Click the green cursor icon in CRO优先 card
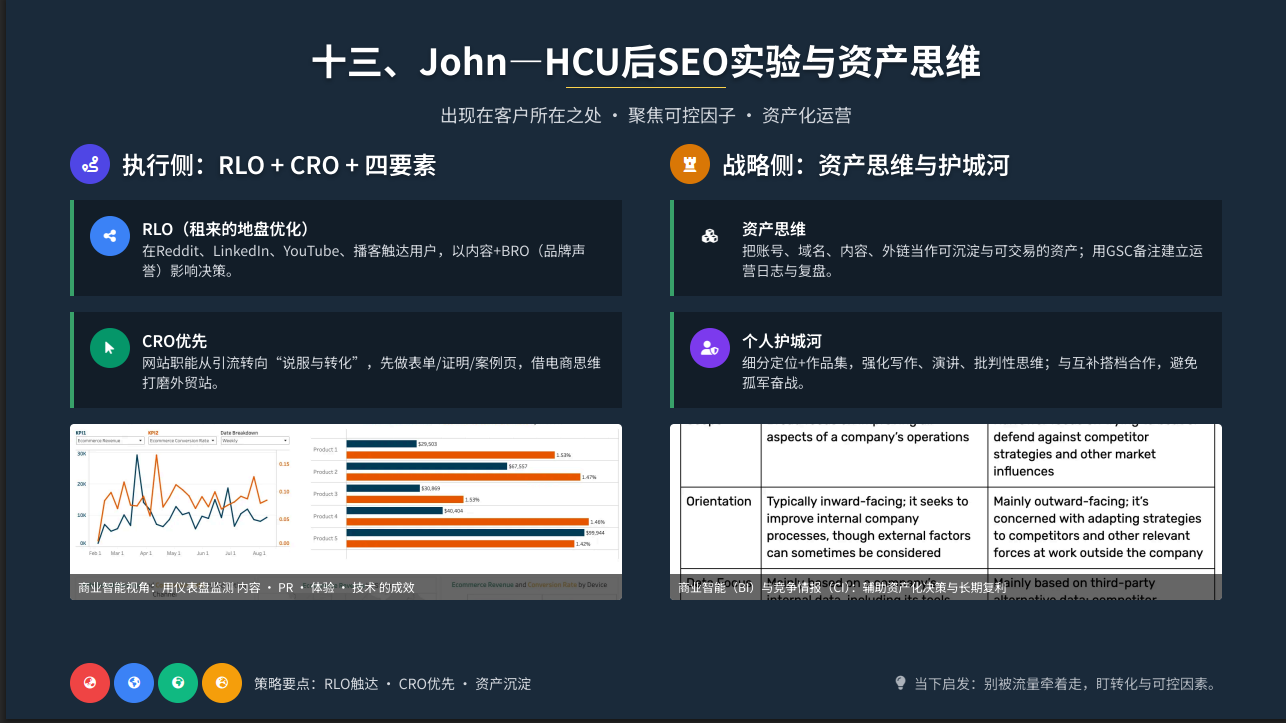The width and height of the screenshot is (1286, 723). click(110, 348)
